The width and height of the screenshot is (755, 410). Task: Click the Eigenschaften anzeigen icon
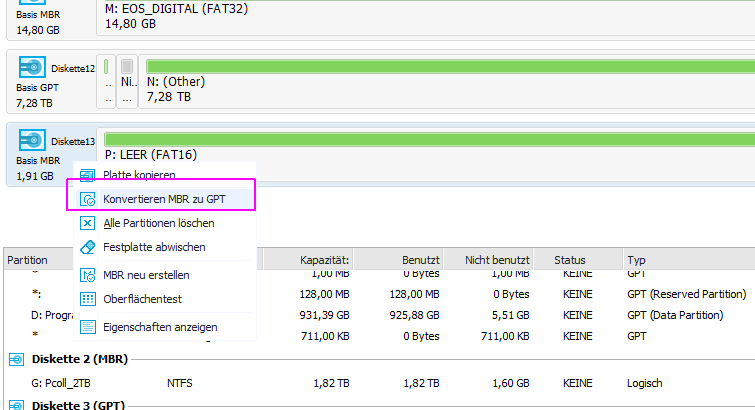[x=87, y=327]
